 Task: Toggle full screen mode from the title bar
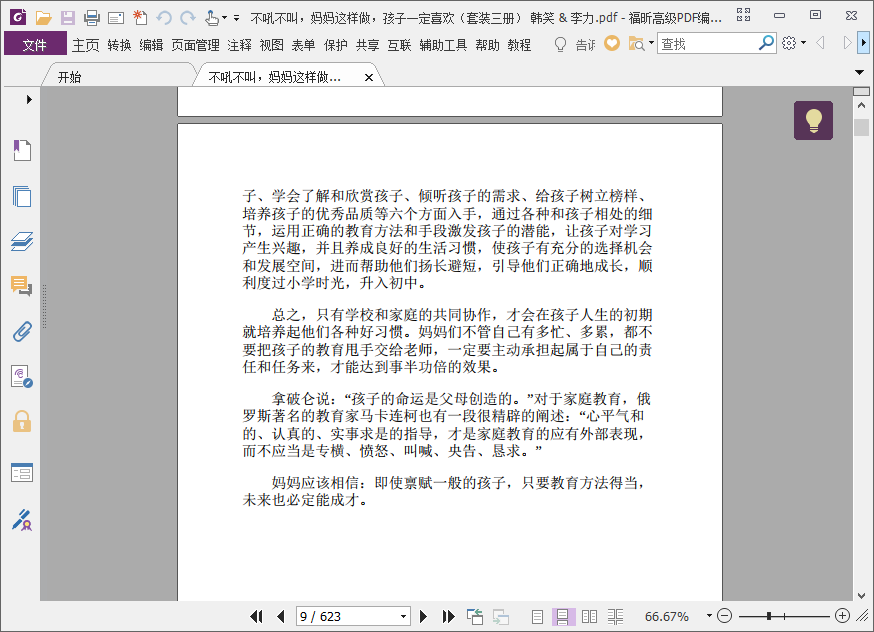coord(743,15)
